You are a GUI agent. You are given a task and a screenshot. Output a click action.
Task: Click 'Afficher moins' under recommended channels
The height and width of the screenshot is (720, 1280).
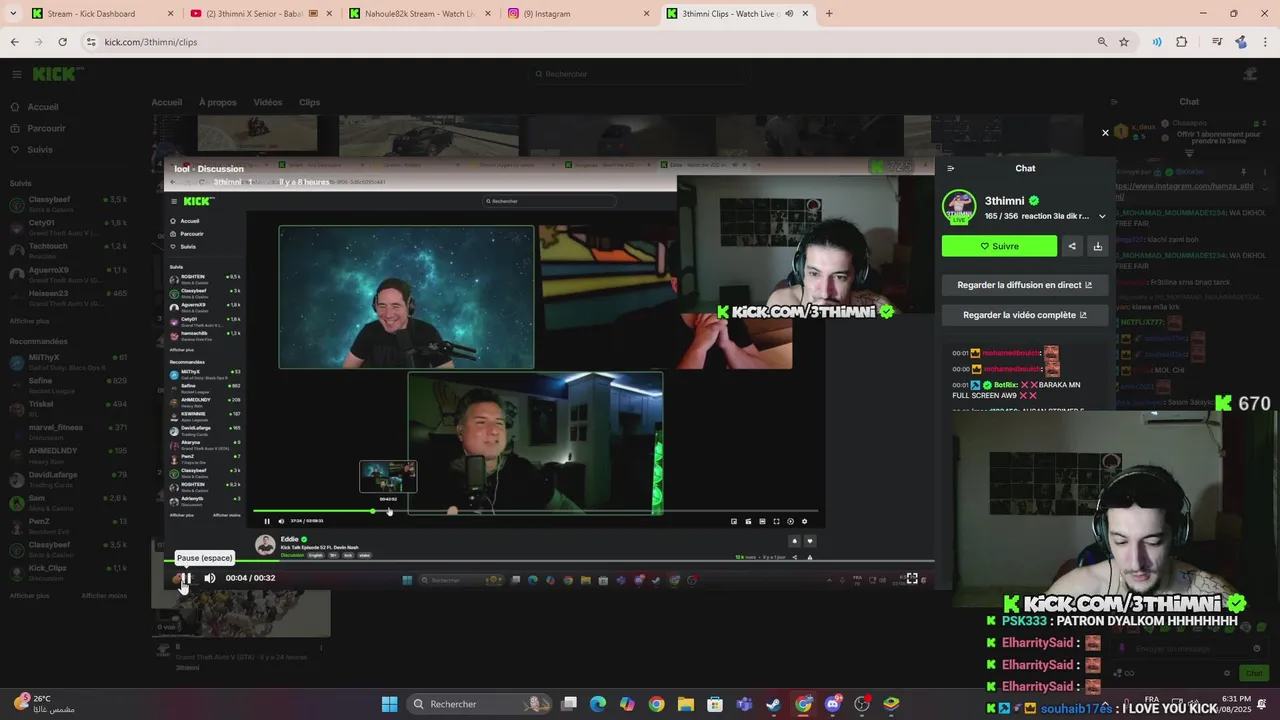104,596
